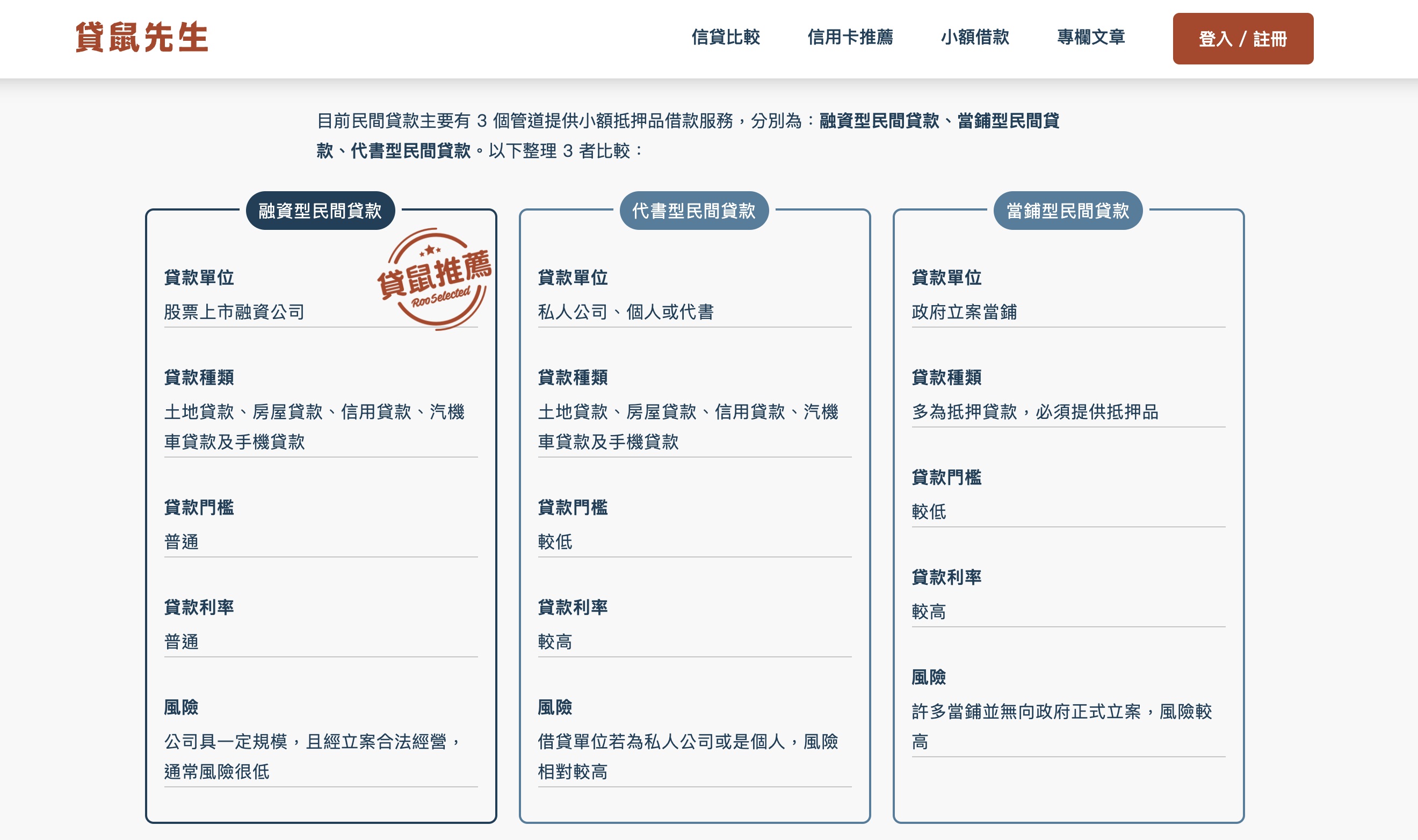Click 較低 under 貸款門檻 in 當舖型 card
The height and width of the screenshot is (840, 1418).
point(928,512)
